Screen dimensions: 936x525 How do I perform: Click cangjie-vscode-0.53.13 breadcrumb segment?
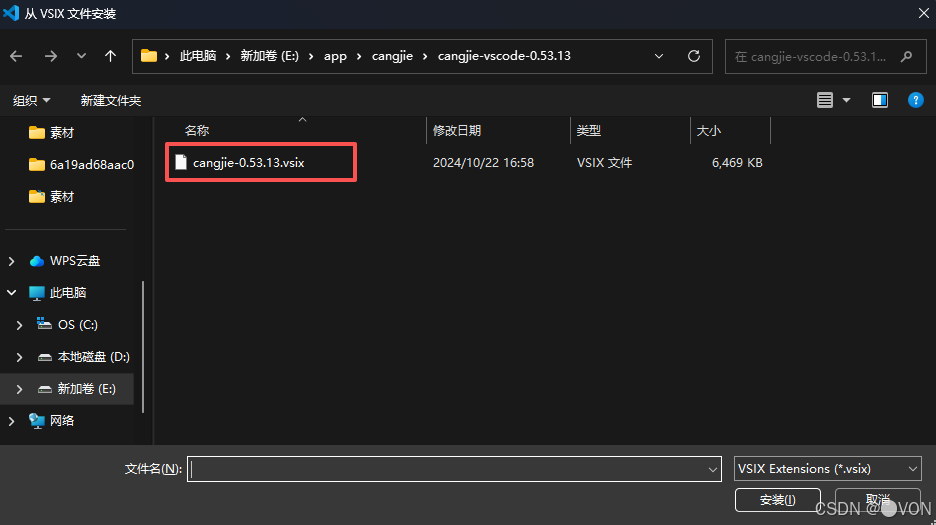click(x=504, y=56)
